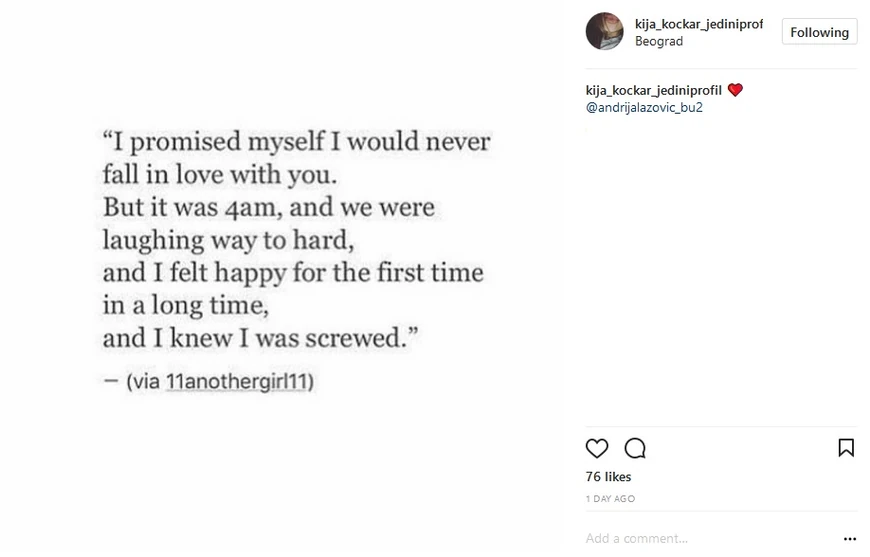Save the post with the bookmark icon
The width and height of the screenshot is (870, 557).
pos(846,448)
